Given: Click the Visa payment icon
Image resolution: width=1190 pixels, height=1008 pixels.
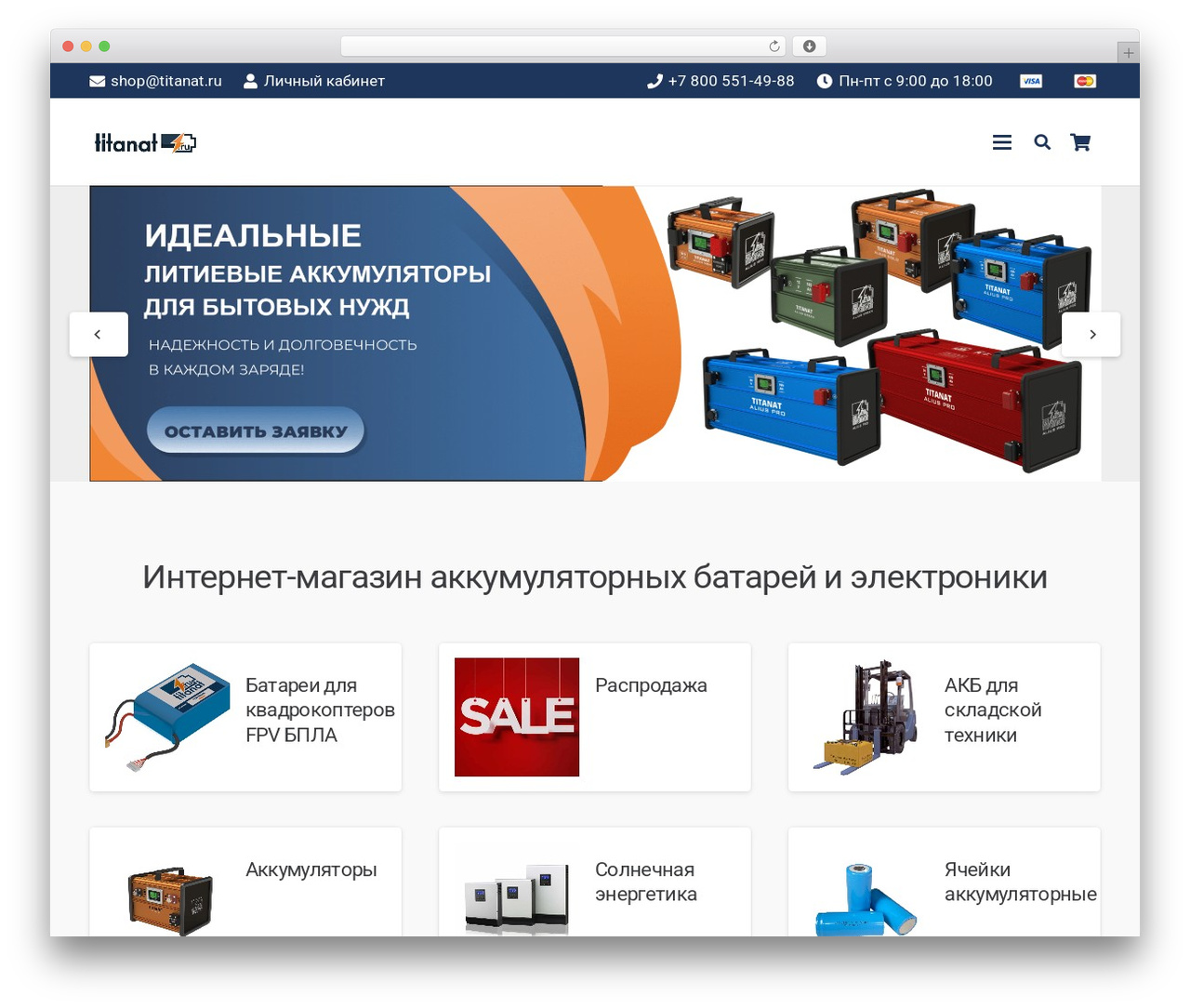Looking at the screenshot, I should pyautogui.click(x=1031, y=81).
